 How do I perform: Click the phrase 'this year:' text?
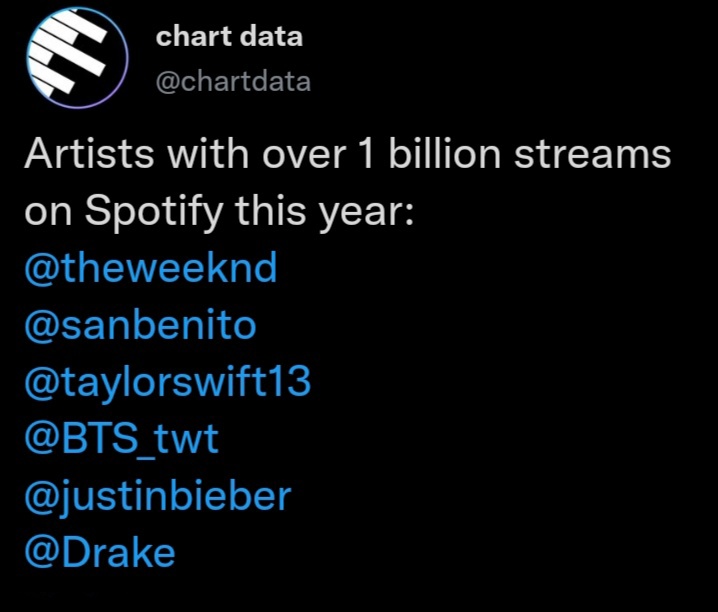click(x=324, y=212)
